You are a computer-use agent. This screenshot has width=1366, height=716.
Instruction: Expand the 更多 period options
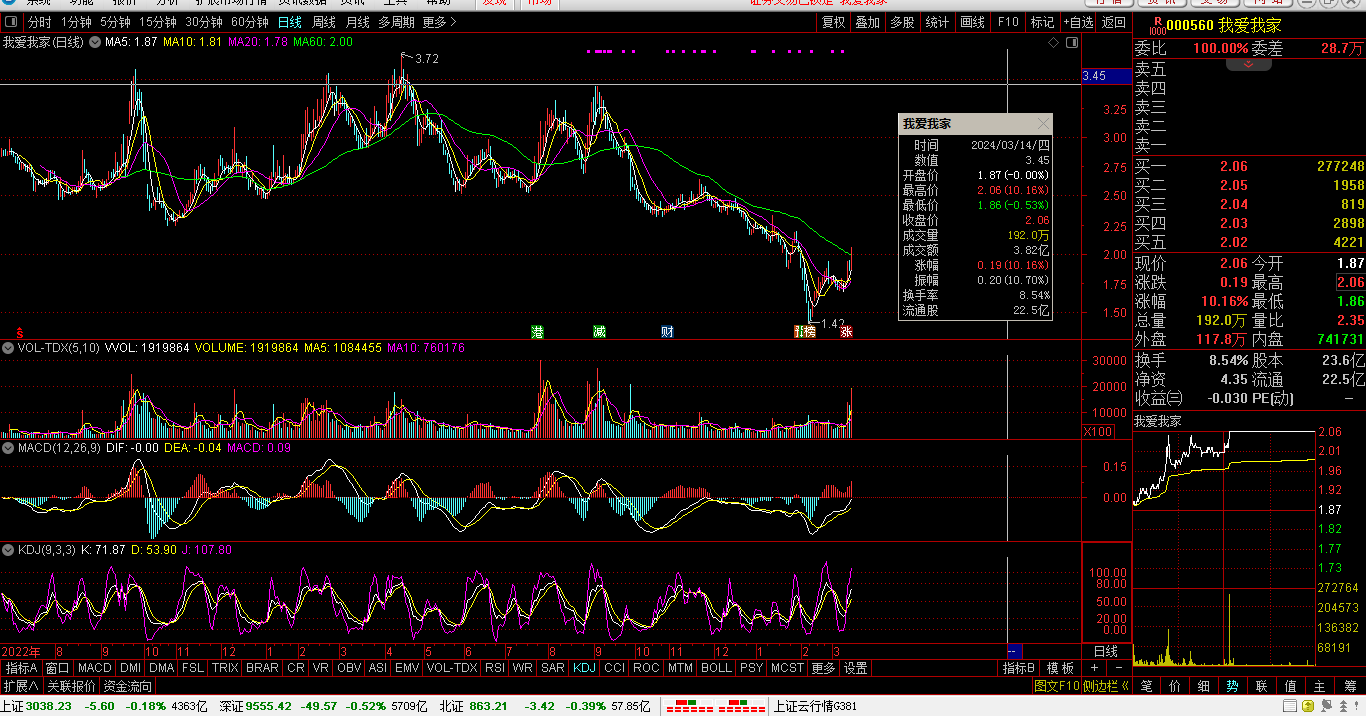tap(439, 22)
